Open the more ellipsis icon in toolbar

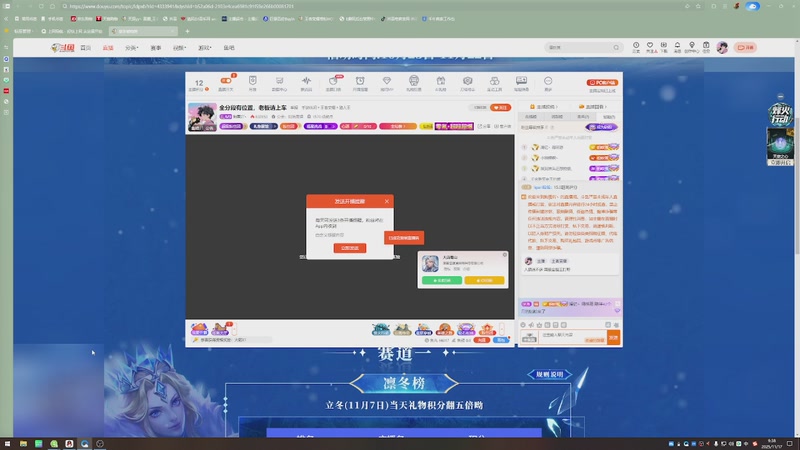pos(548,81)
